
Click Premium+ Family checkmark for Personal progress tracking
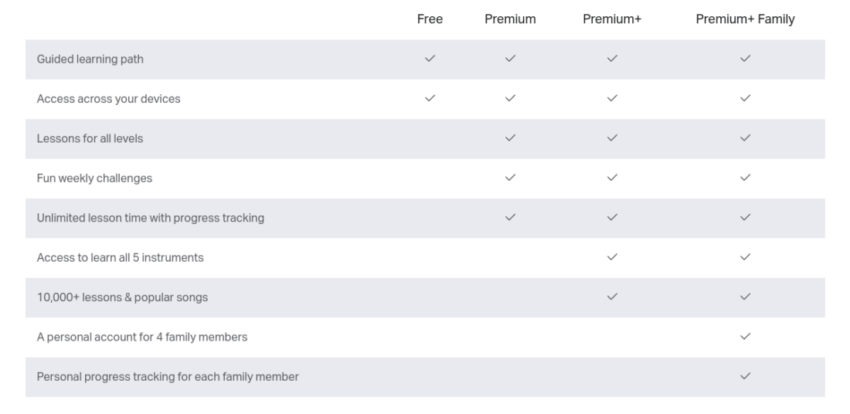[745, 376]
